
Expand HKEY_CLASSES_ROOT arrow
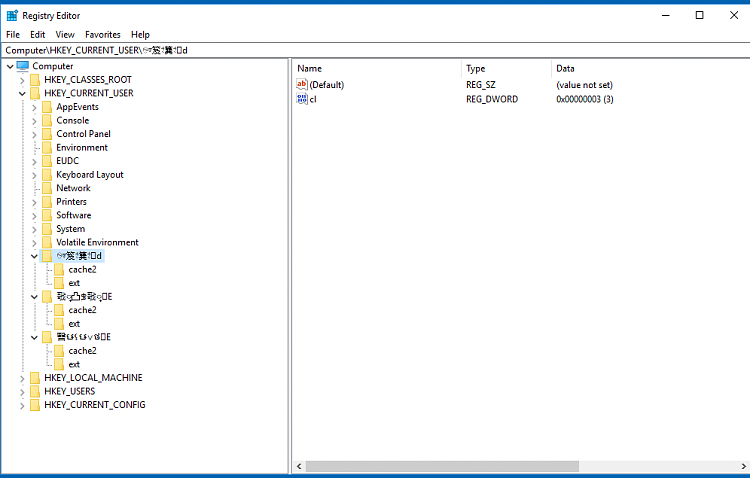22,80
